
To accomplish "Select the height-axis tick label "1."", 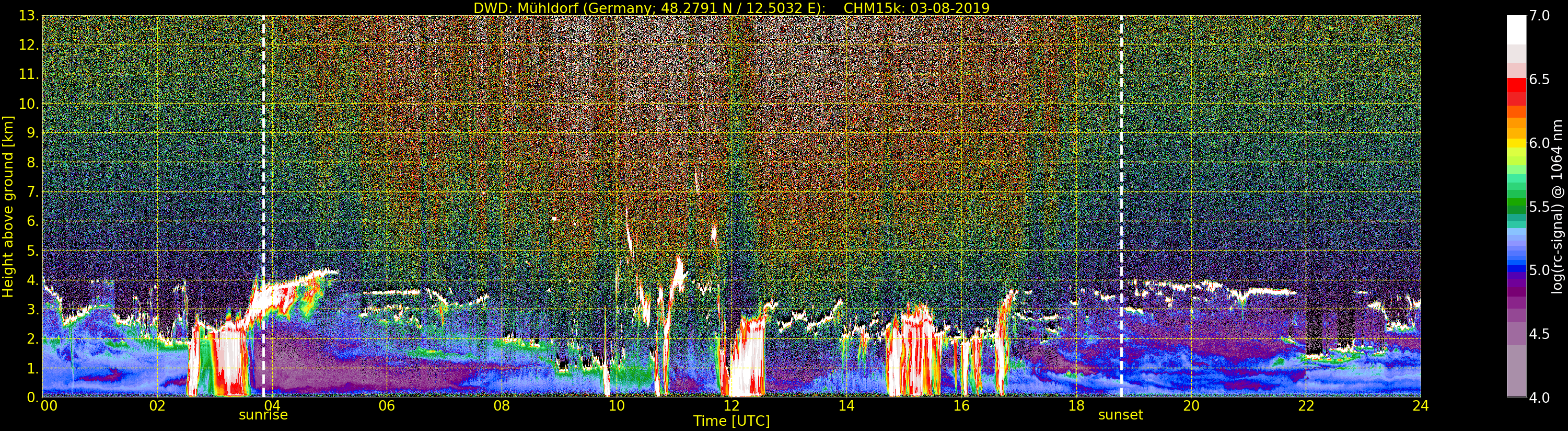I will 32,368.
